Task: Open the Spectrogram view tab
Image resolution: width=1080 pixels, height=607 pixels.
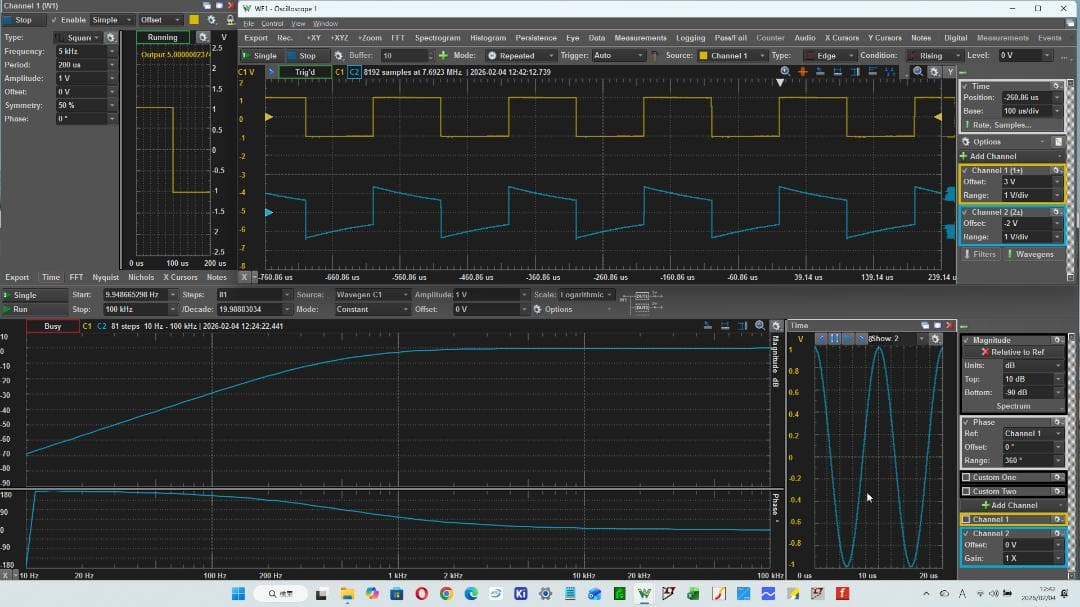Action: (x=437, y=38)
